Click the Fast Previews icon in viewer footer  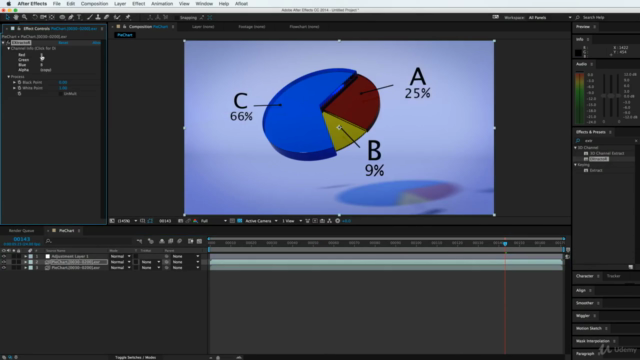315,221
